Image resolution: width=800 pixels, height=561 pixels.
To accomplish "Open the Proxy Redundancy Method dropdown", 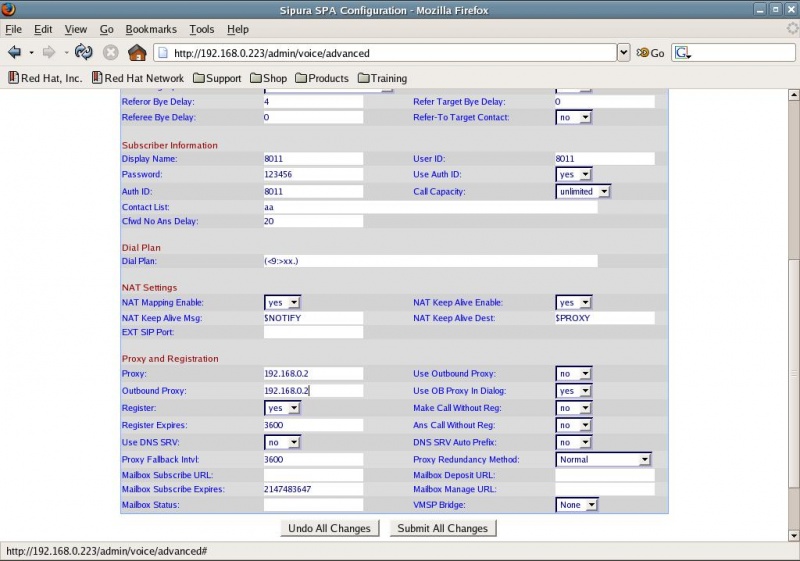I will 604,459.
